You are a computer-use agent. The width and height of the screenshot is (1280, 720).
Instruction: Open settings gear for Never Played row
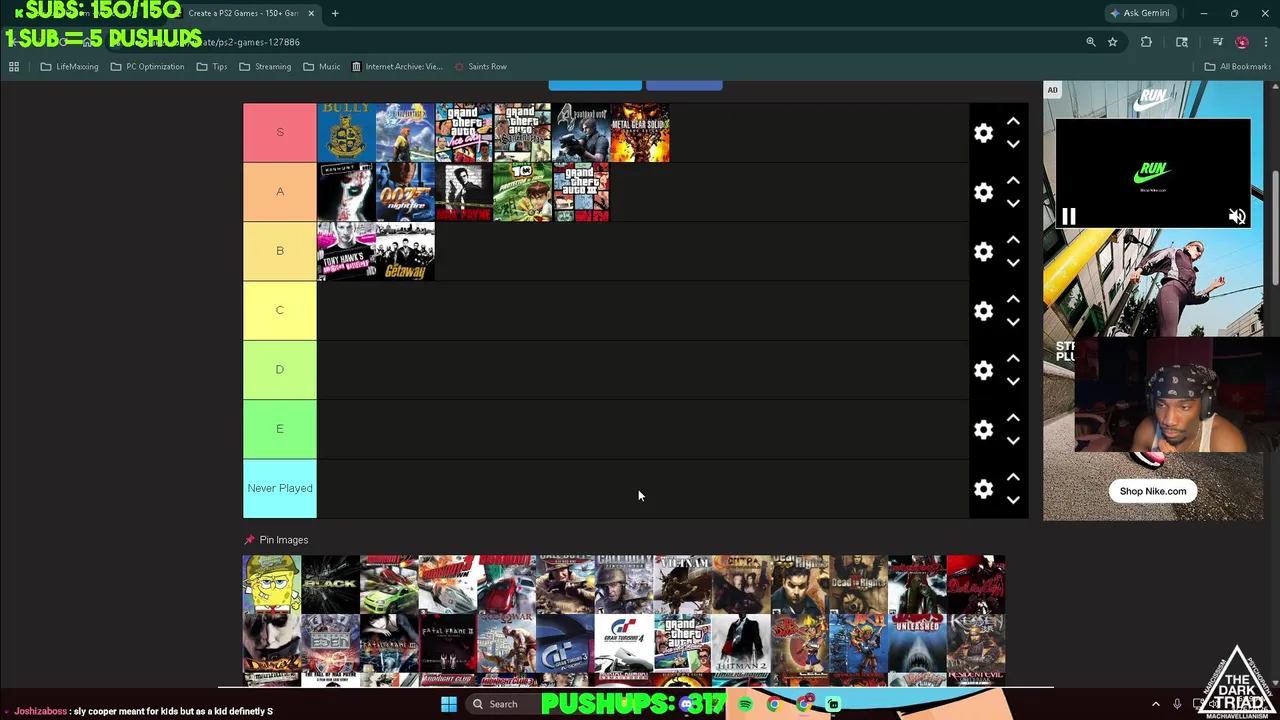pyautogui.click(x=984, y=489)
